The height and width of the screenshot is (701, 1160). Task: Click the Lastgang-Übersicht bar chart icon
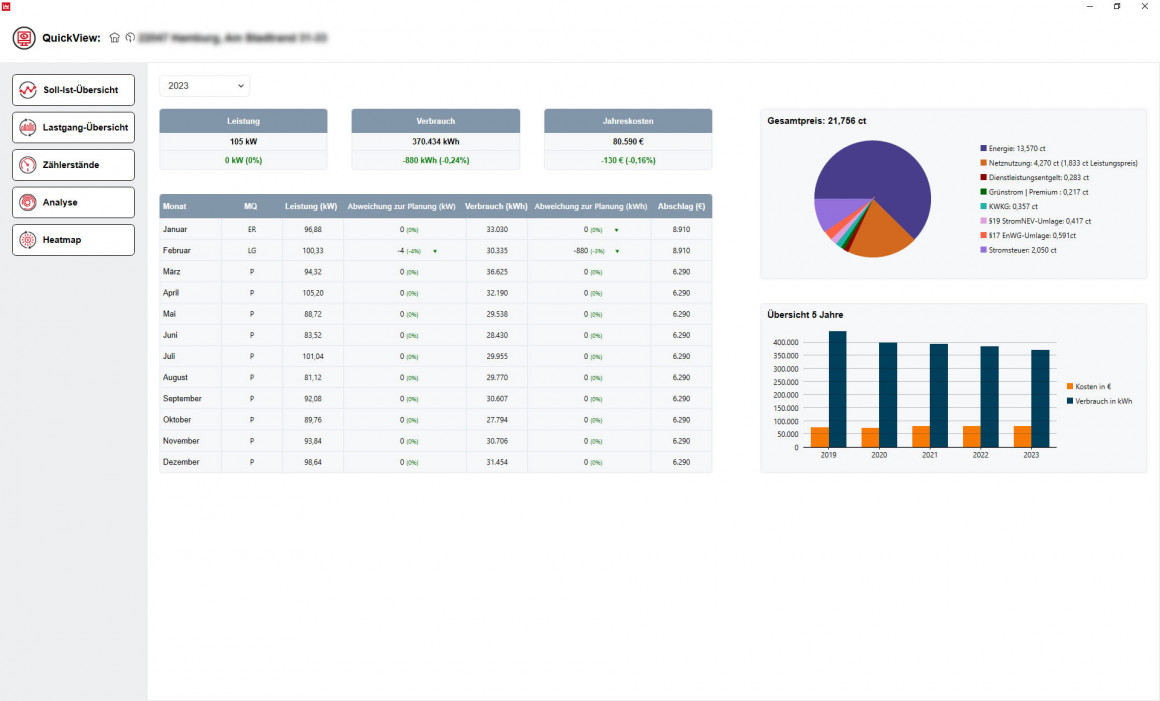pos(28,127)
